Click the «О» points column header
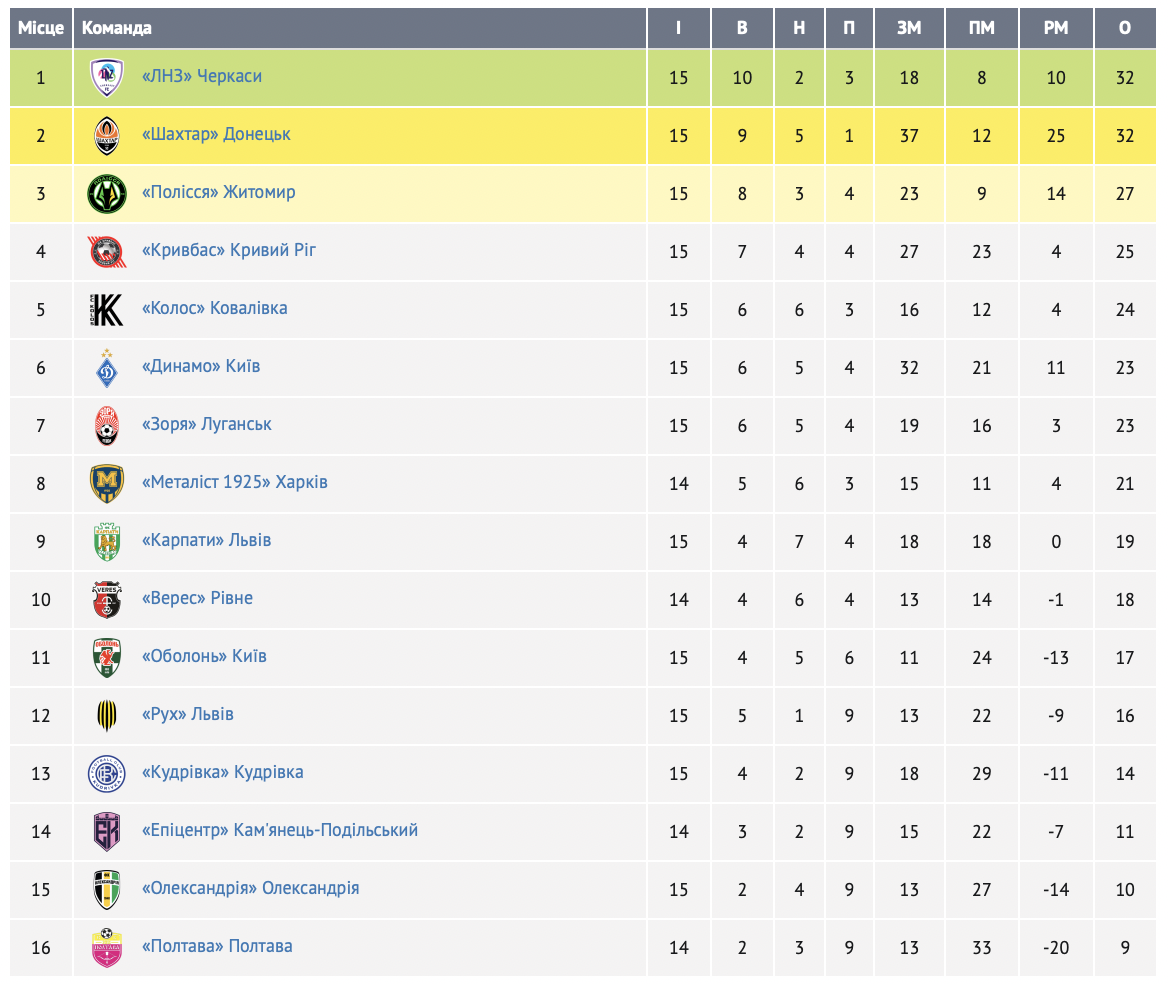Image resolution: width=1168 pixels, height=984 pixels. (x=1125, y=28)
